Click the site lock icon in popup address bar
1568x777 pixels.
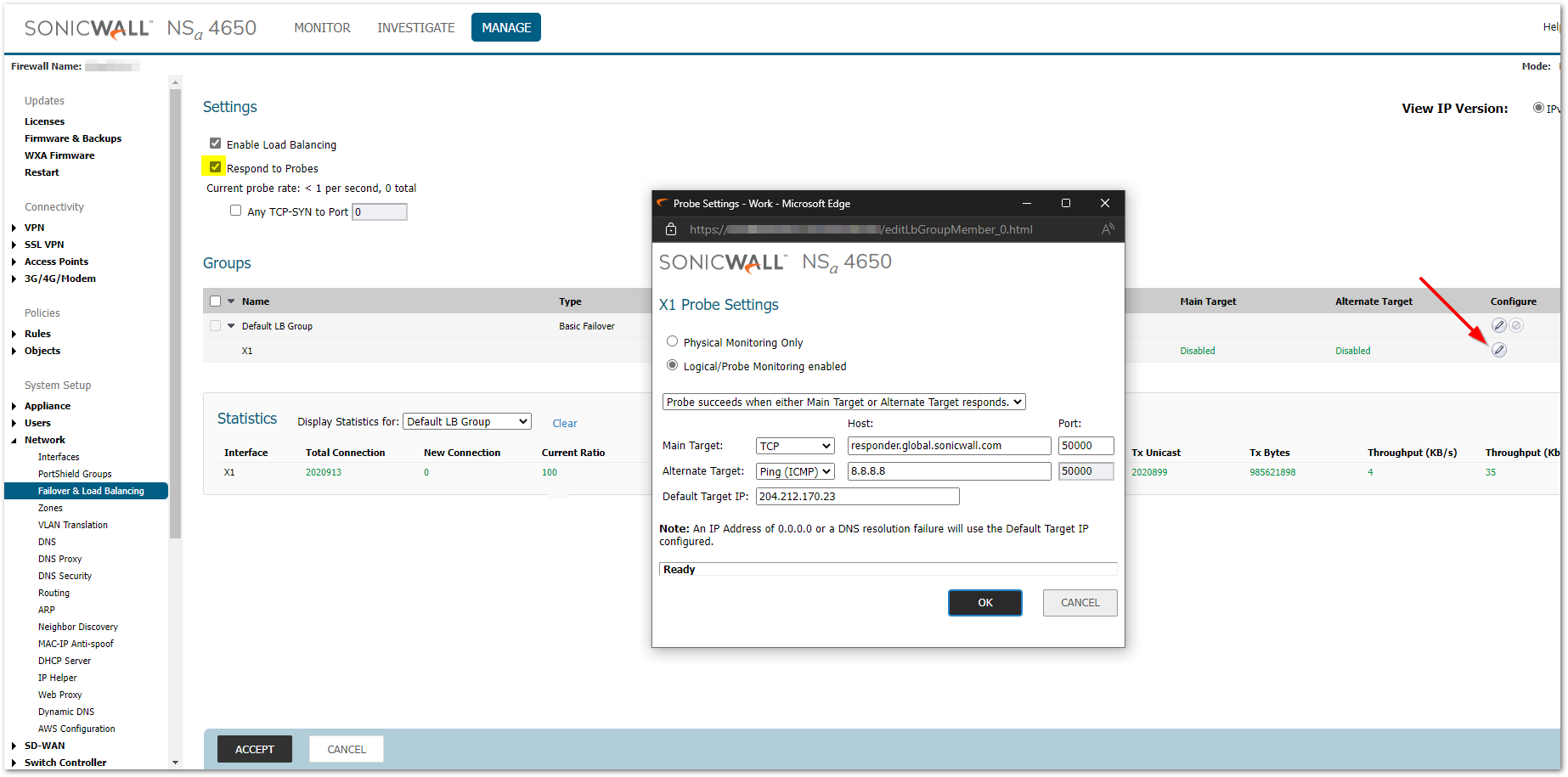pos(671,229)
